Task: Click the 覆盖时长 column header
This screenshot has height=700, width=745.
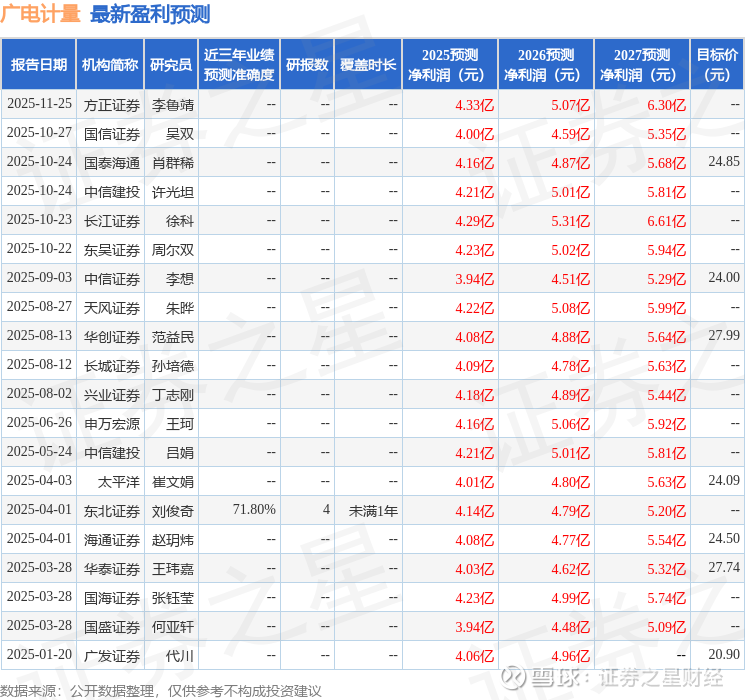Action: tap(368, 65)
